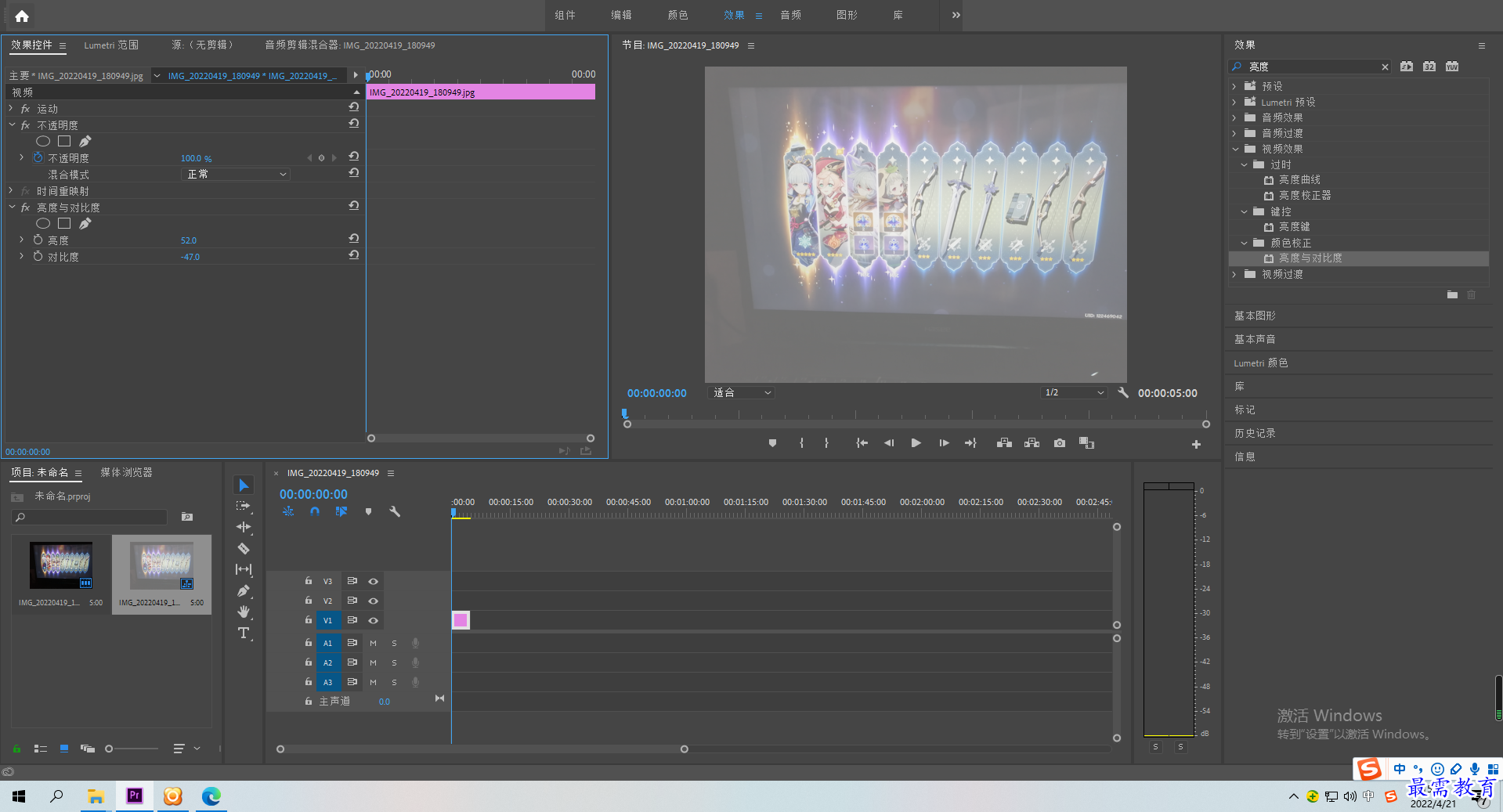Click the Lift button

click(x=1004, y=443)
